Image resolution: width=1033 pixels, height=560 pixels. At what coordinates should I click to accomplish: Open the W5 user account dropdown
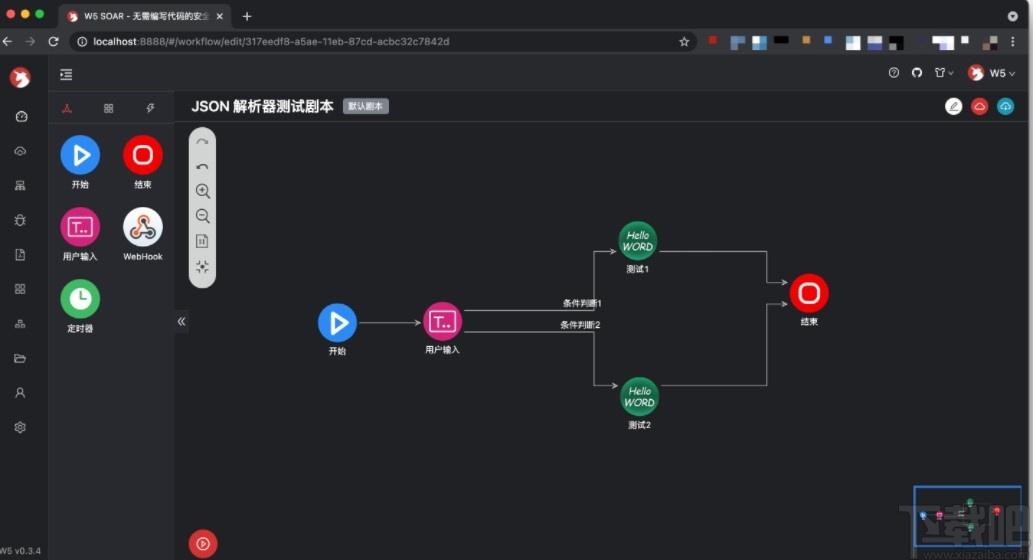(991, 73)
